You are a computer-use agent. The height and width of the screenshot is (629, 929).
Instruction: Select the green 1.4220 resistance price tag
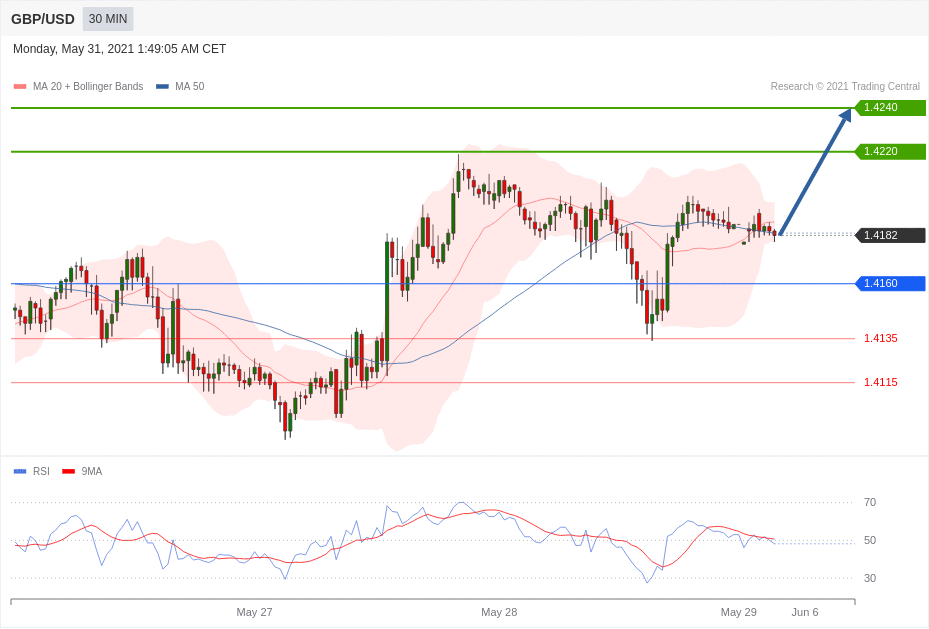pyautogui.click(x=890, y=152)
